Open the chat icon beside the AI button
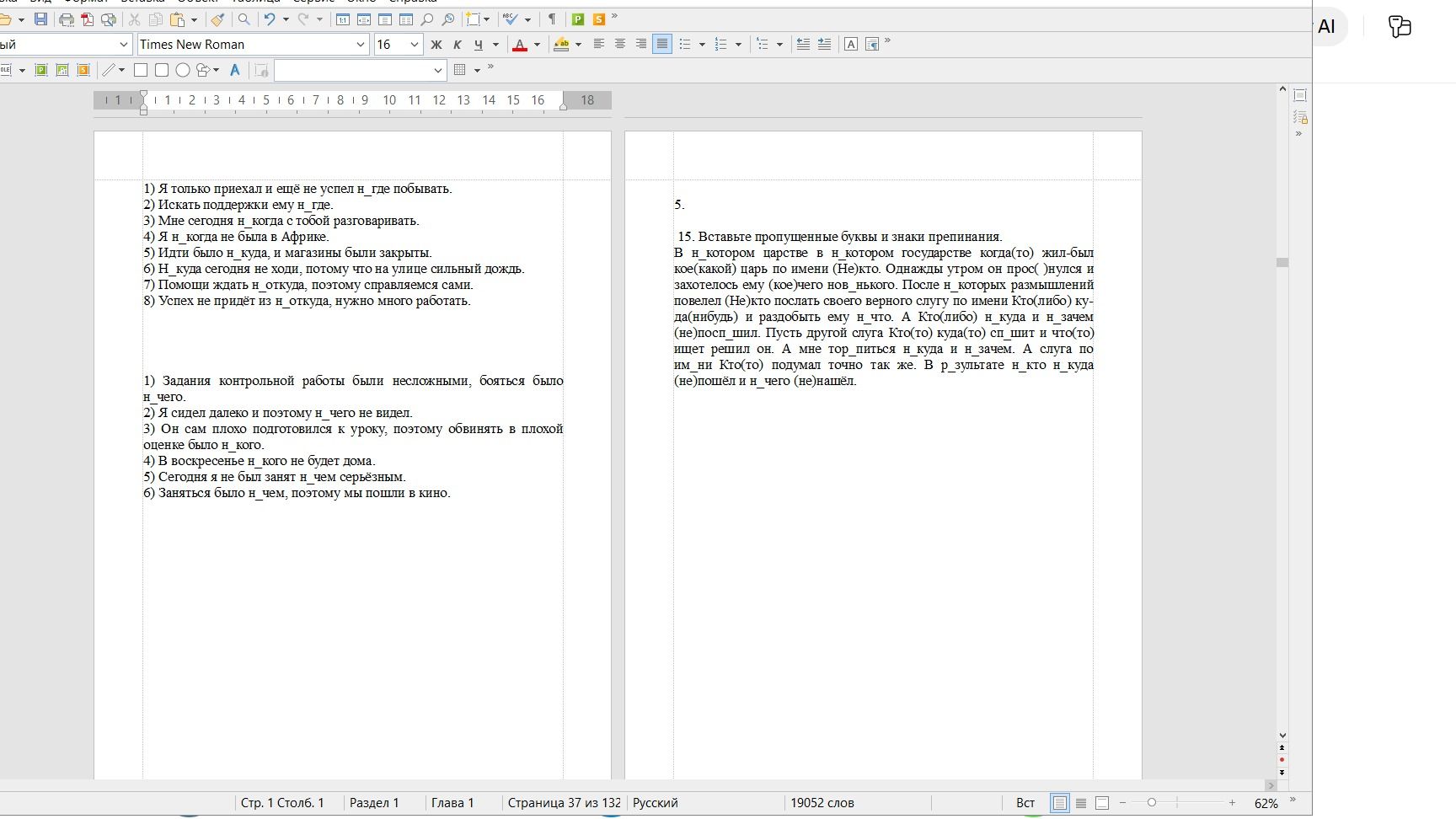 [1400, 27]
